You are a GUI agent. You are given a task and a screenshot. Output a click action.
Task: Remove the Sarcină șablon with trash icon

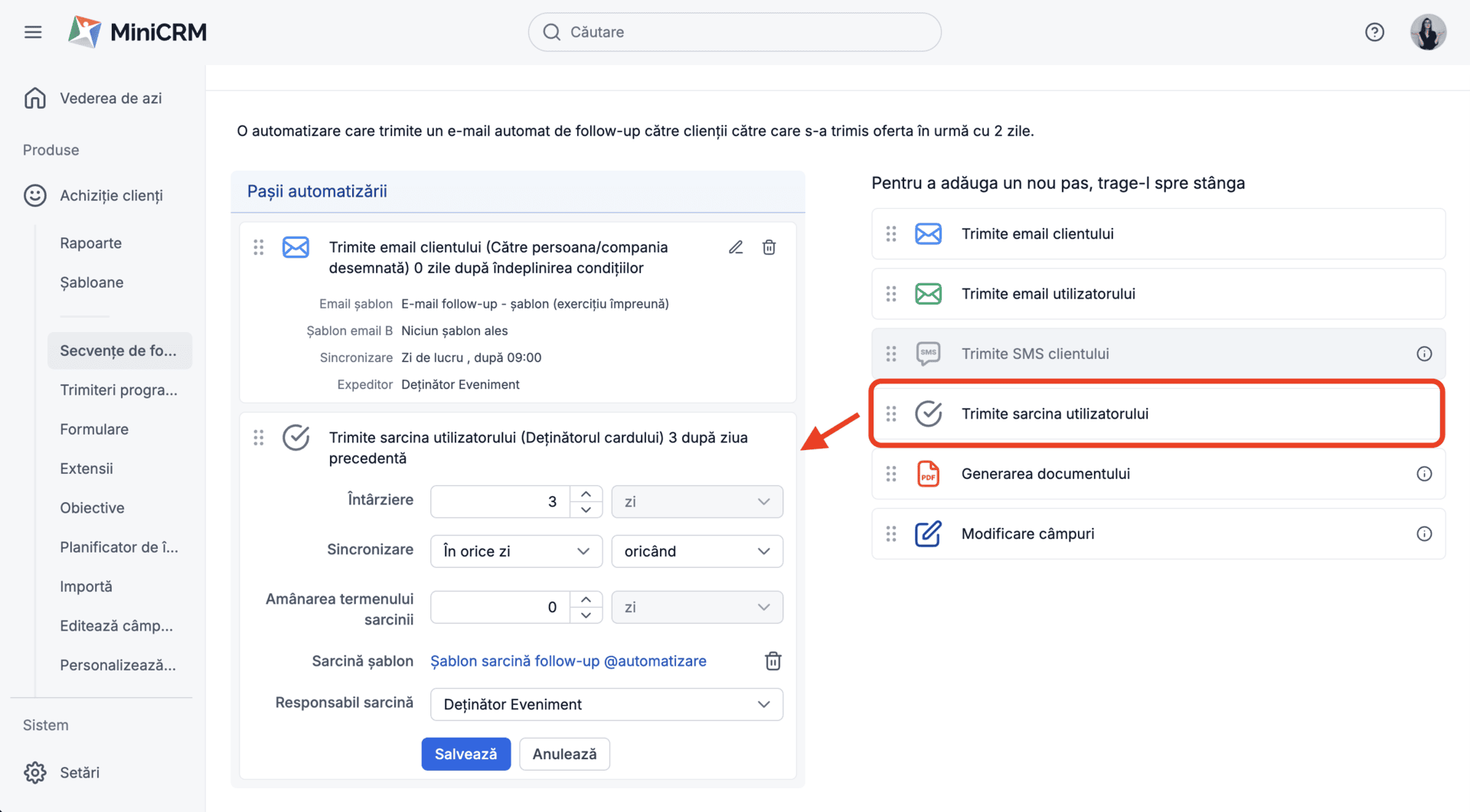[x=773, y=661]
